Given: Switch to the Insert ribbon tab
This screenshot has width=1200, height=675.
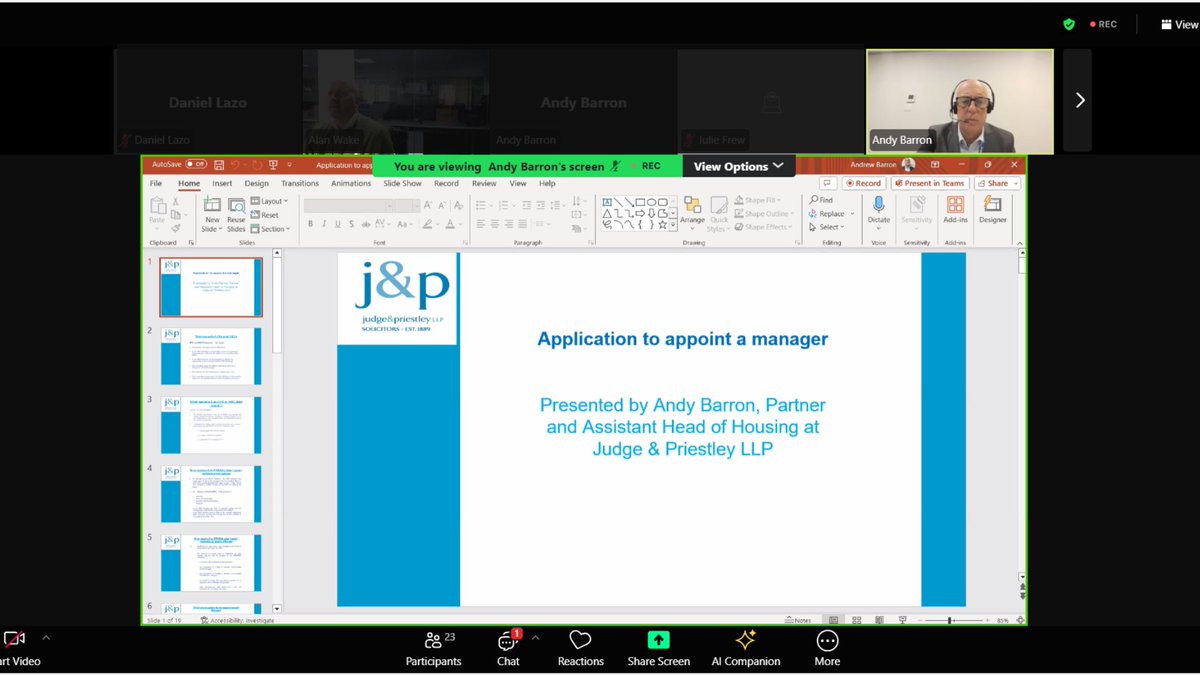Looking at the screenshot, I should click(222, 184).
